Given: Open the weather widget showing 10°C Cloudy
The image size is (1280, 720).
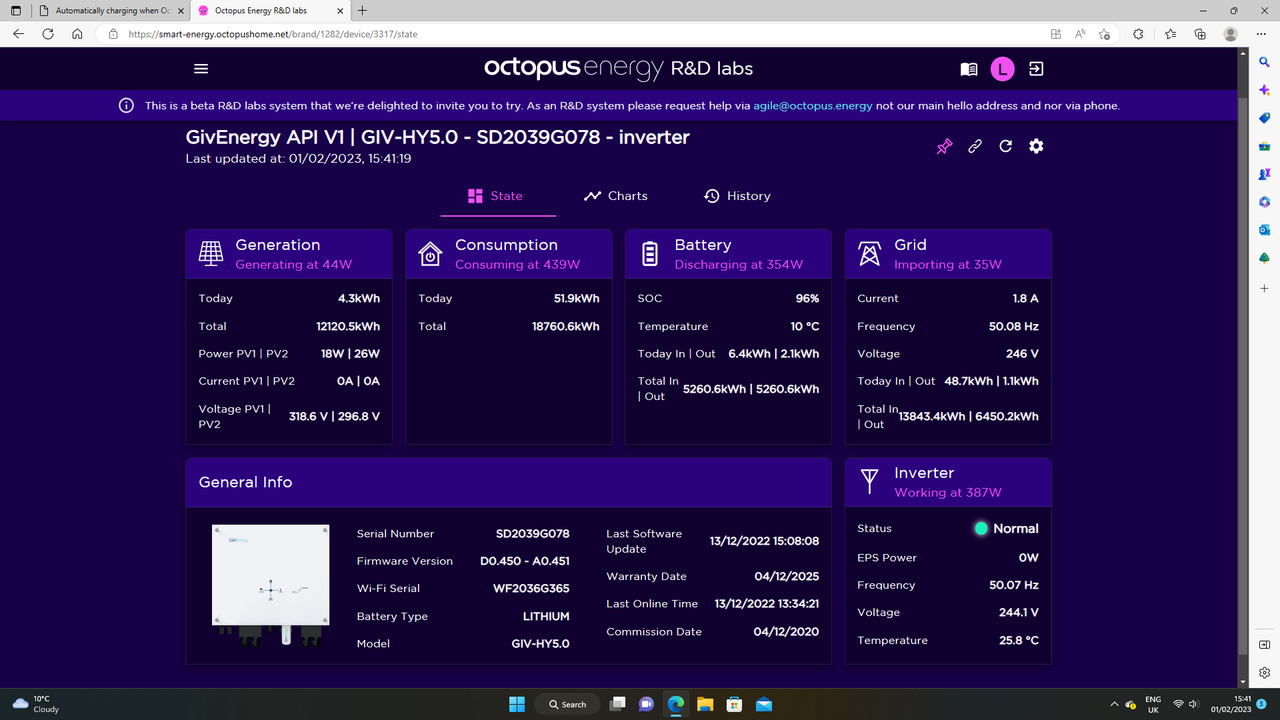Looking at the screenshot, I should [36, 704].
